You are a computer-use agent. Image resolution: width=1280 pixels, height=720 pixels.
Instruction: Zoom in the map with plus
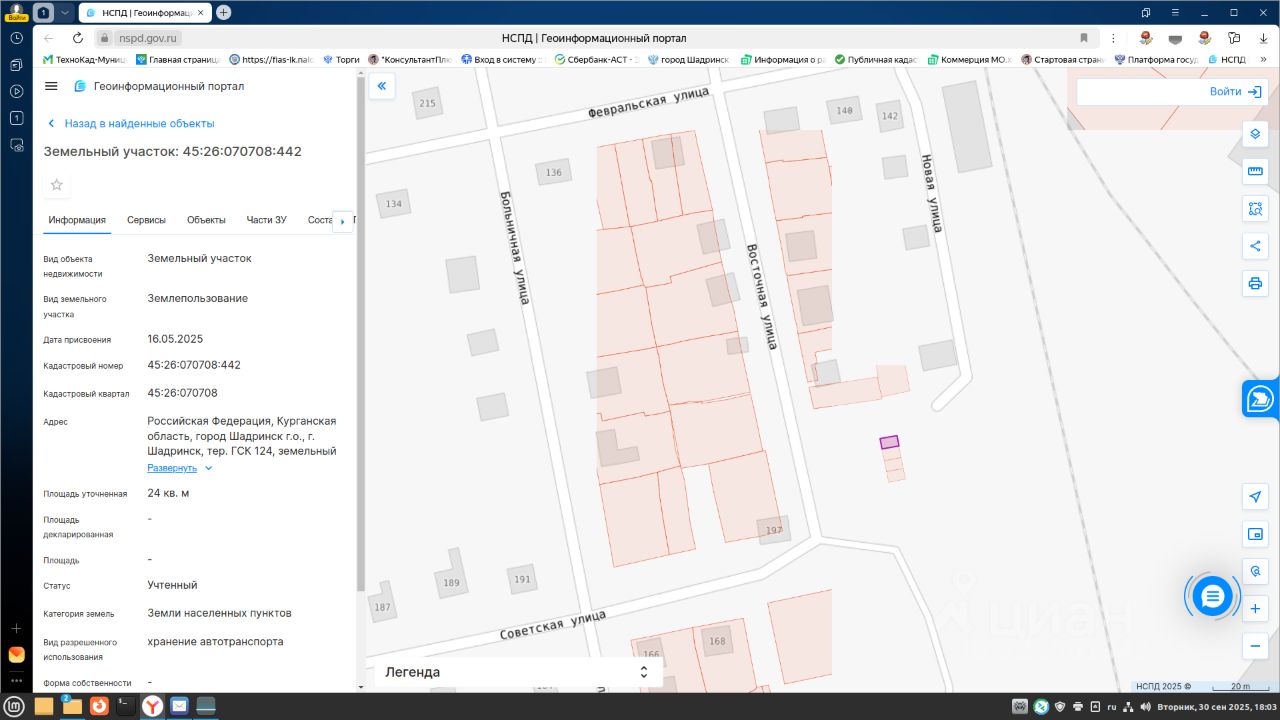1255,609
